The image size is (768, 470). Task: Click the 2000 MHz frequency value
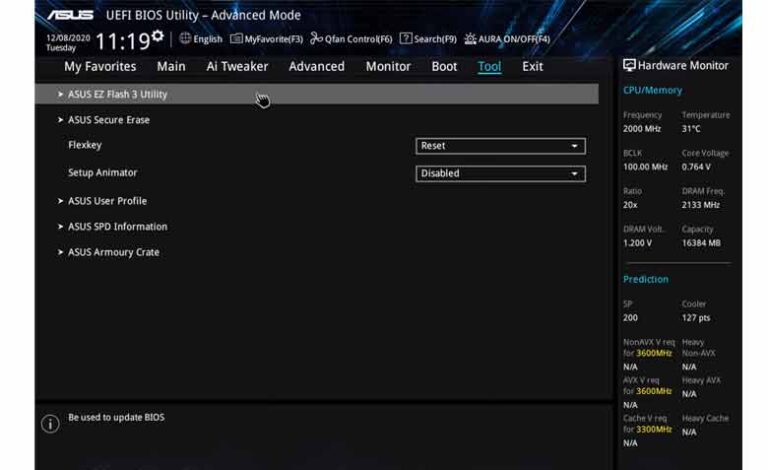point(642,129)
